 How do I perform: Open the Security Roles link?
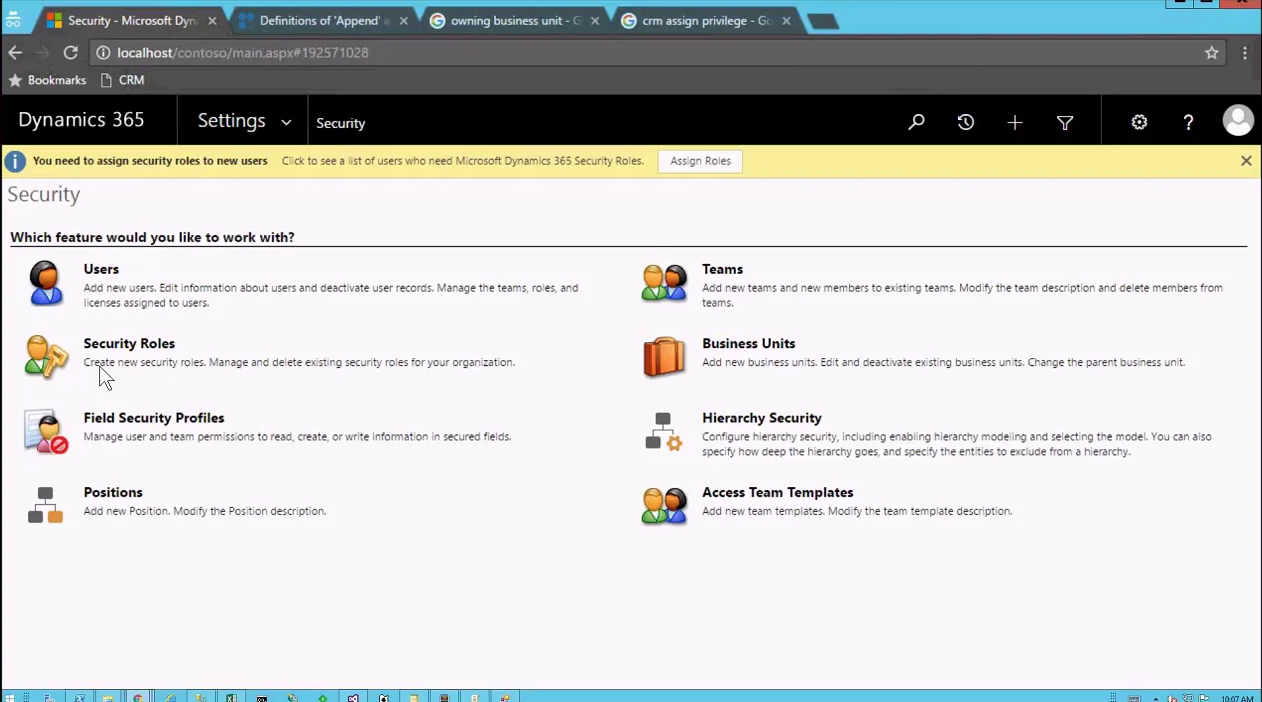(129, 343)
